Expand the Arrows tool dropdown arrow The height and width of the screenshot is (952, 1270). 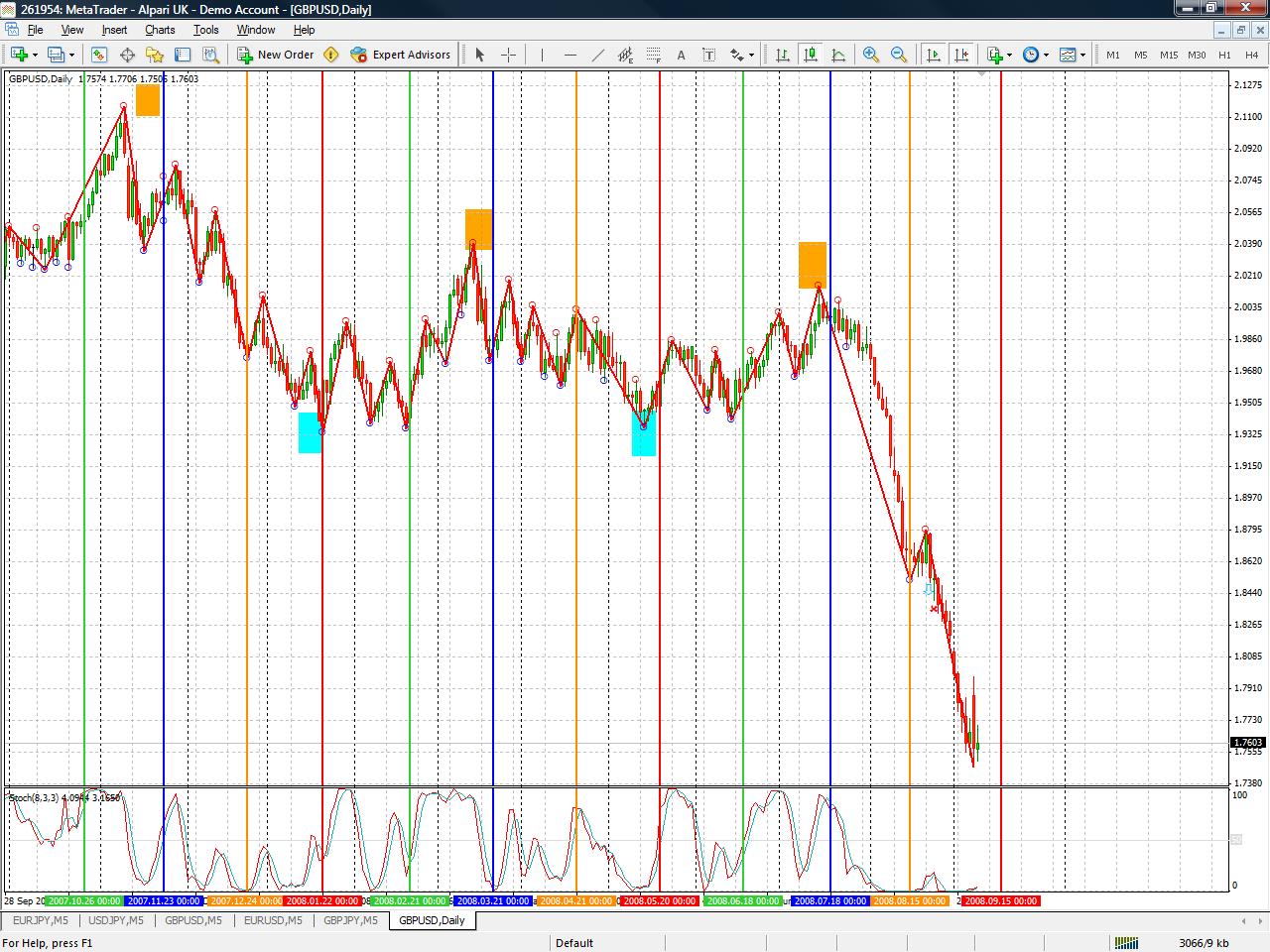[751, 55]
